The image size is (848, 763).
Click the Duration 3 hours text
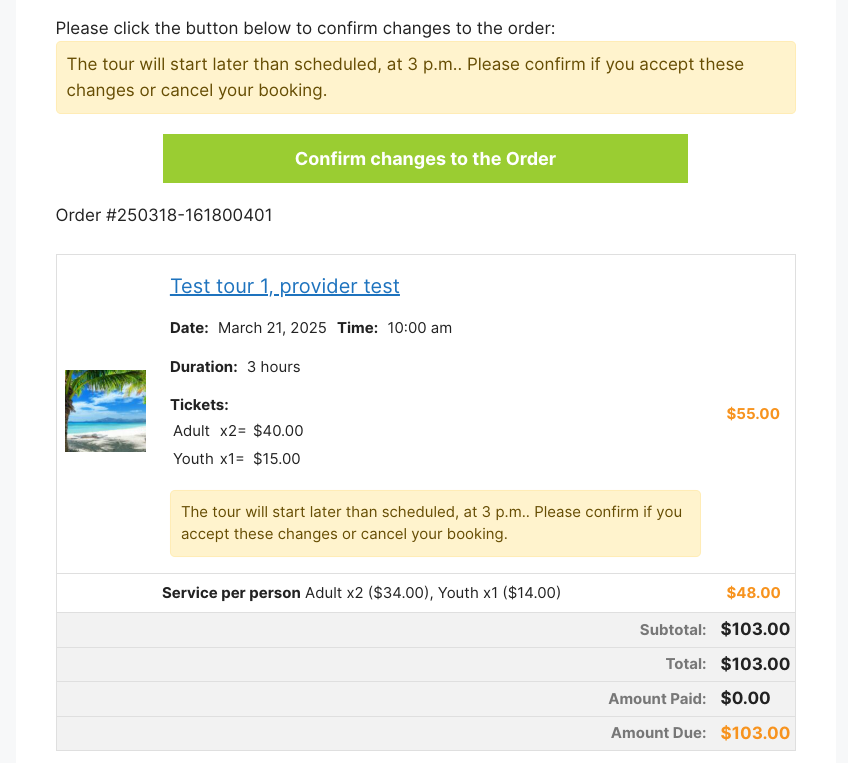235,367
